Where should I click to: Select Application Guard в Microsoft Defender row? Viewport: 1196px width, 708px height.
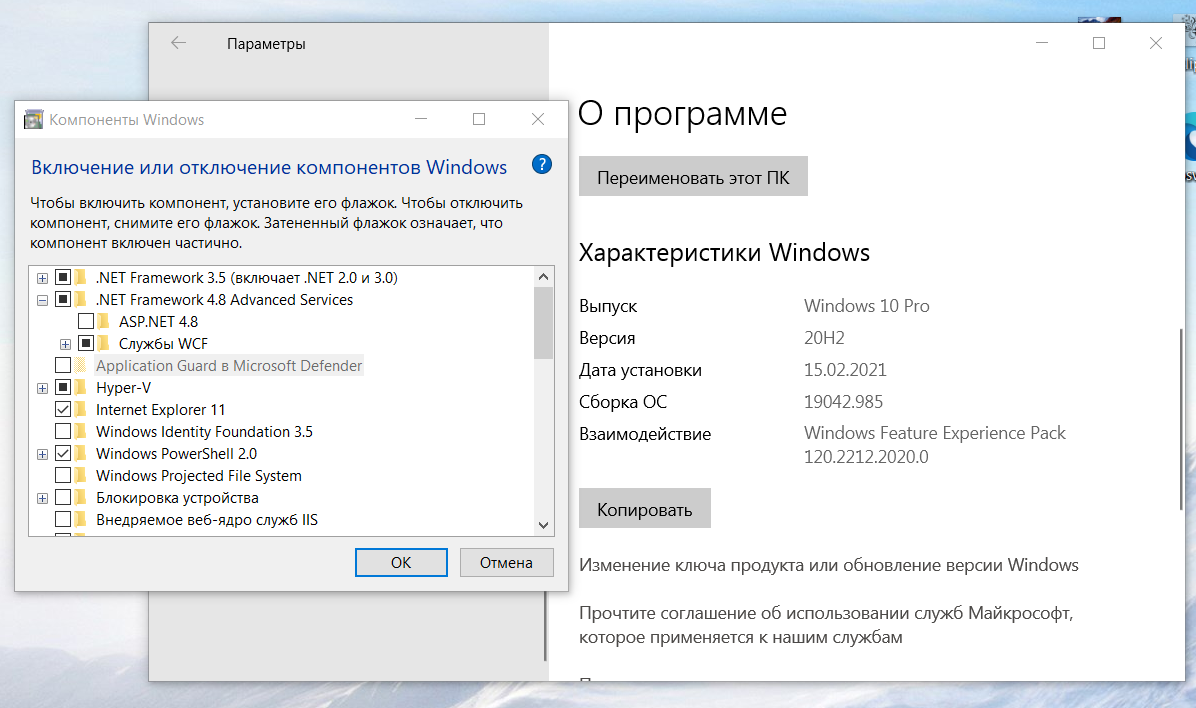pyautogui.click(x=229, y=365)
